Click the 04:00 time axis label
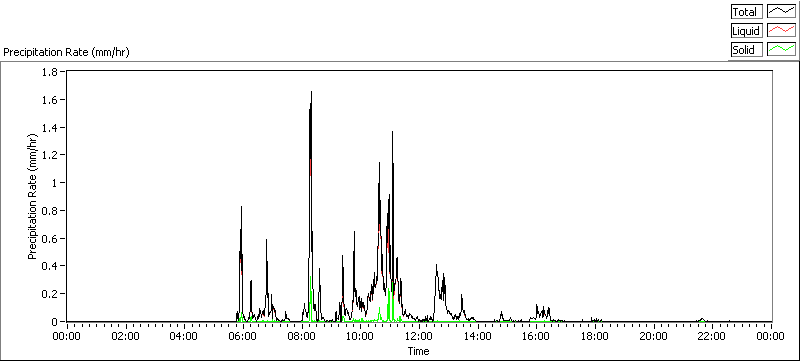800x361 pixels. click(184, 336)
